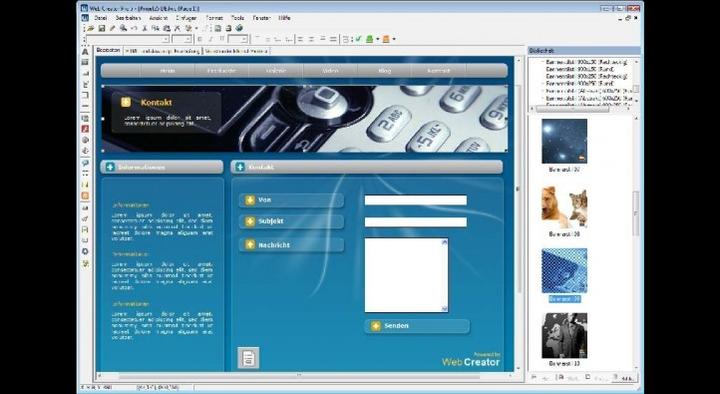This screenshot has height=394, width=720.
Task: Switch to the first document tab
Action: (108, 51)
